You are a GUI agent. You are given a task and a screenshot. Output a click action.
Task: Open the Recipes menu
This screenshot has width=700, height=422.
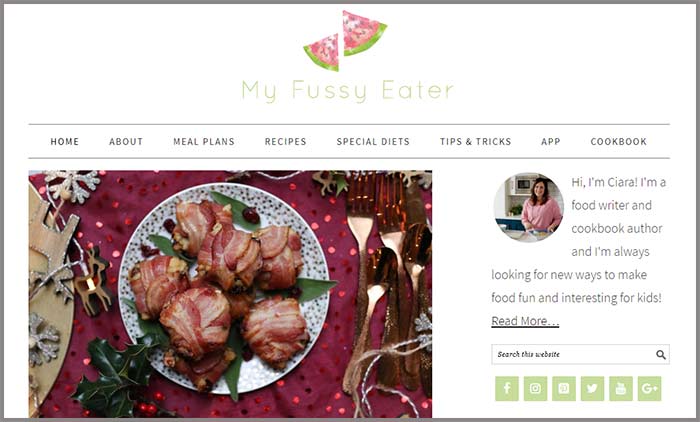point(286,142)
